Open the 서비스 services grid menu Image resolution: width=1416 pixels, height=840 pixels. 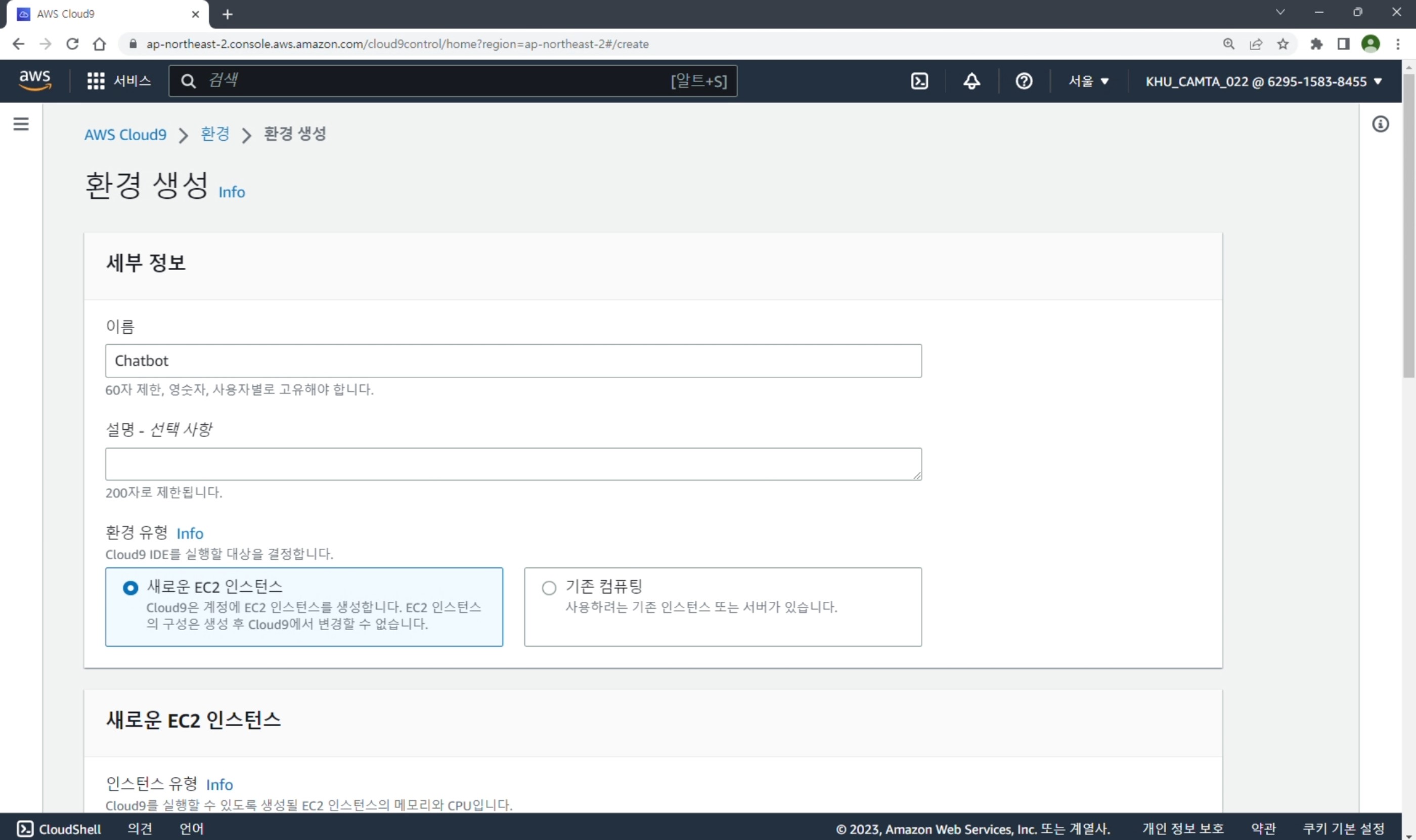click(x=119, y=81)
